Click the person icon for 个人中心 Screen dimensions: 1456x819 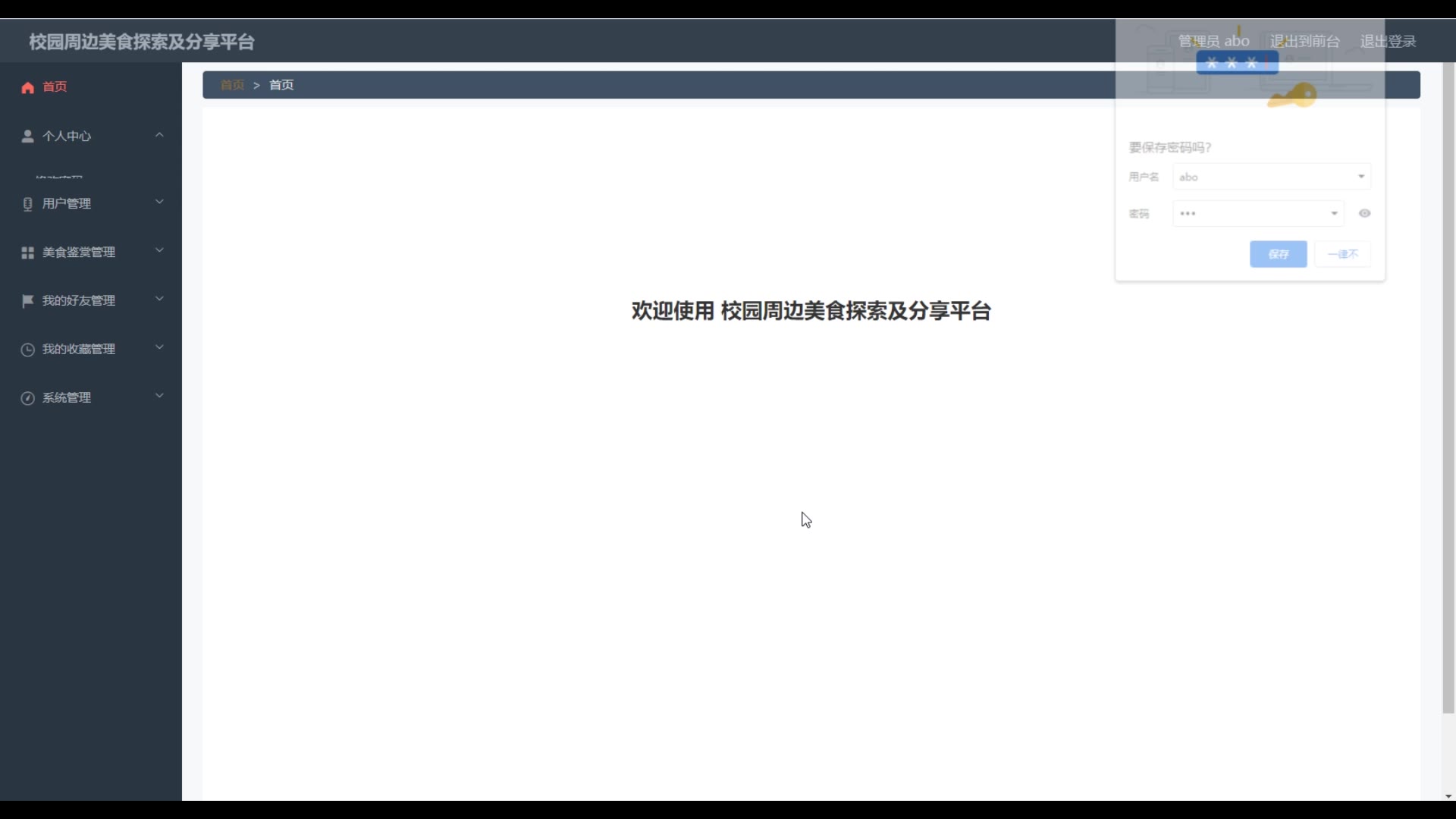(28, 136)
